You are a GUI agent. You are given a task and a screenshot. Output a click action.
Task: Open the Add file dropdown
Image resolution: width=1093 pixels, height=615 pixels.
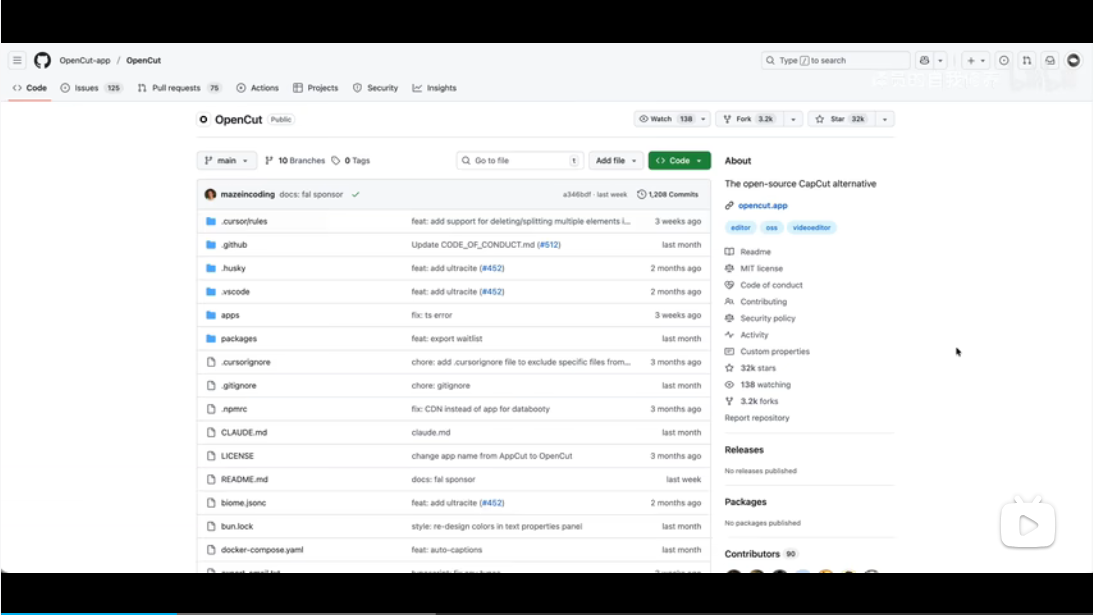click(x=616, y=160)
